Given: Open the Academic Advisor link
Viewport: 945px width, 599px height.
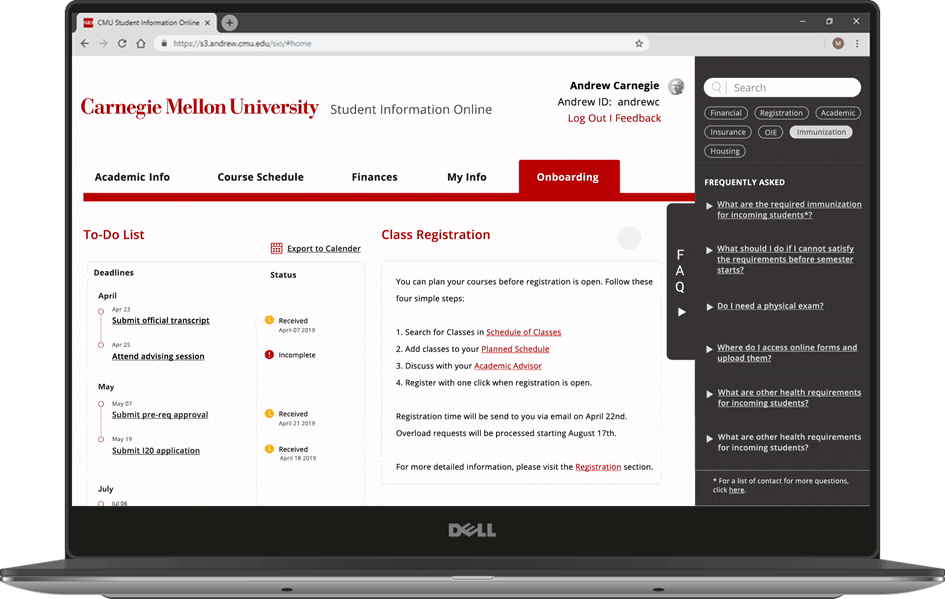Looking at the screenshot, I should (x=507, y=366).
